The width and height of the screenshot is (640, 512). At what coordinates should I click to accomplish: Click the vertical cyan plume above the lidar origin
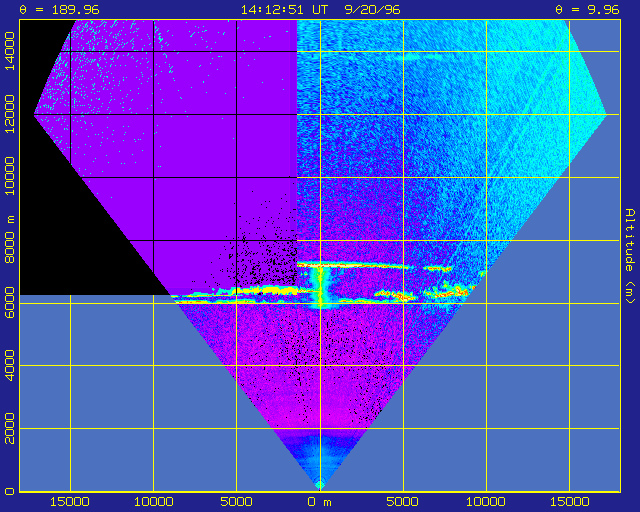pyautogui.click(x=320, y=286)
